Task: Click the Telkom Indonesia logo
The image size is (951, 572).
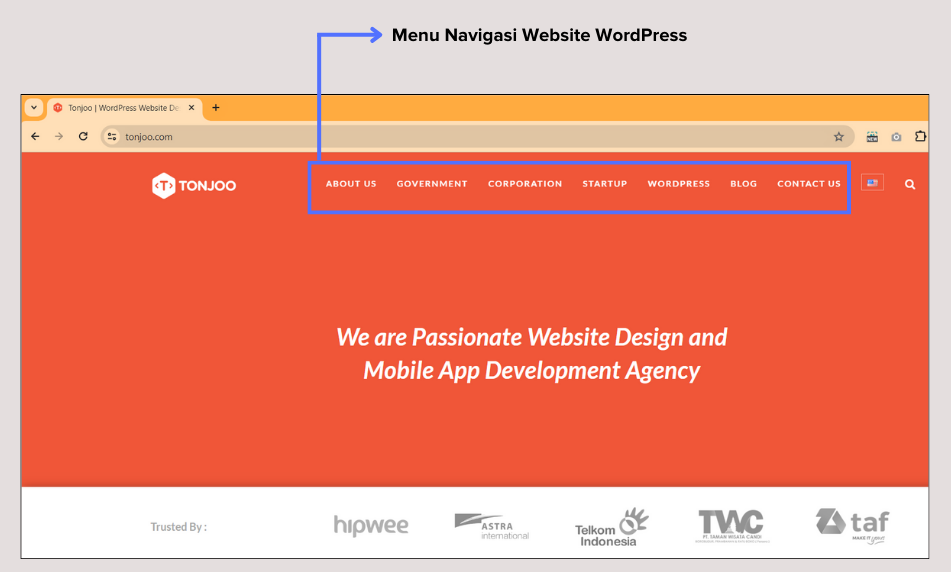Action: coord(611,528)
